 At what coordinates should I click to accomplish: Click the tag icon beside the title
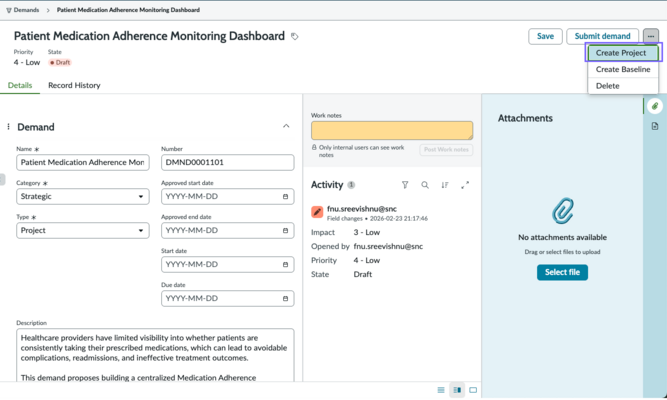(294, 37)
